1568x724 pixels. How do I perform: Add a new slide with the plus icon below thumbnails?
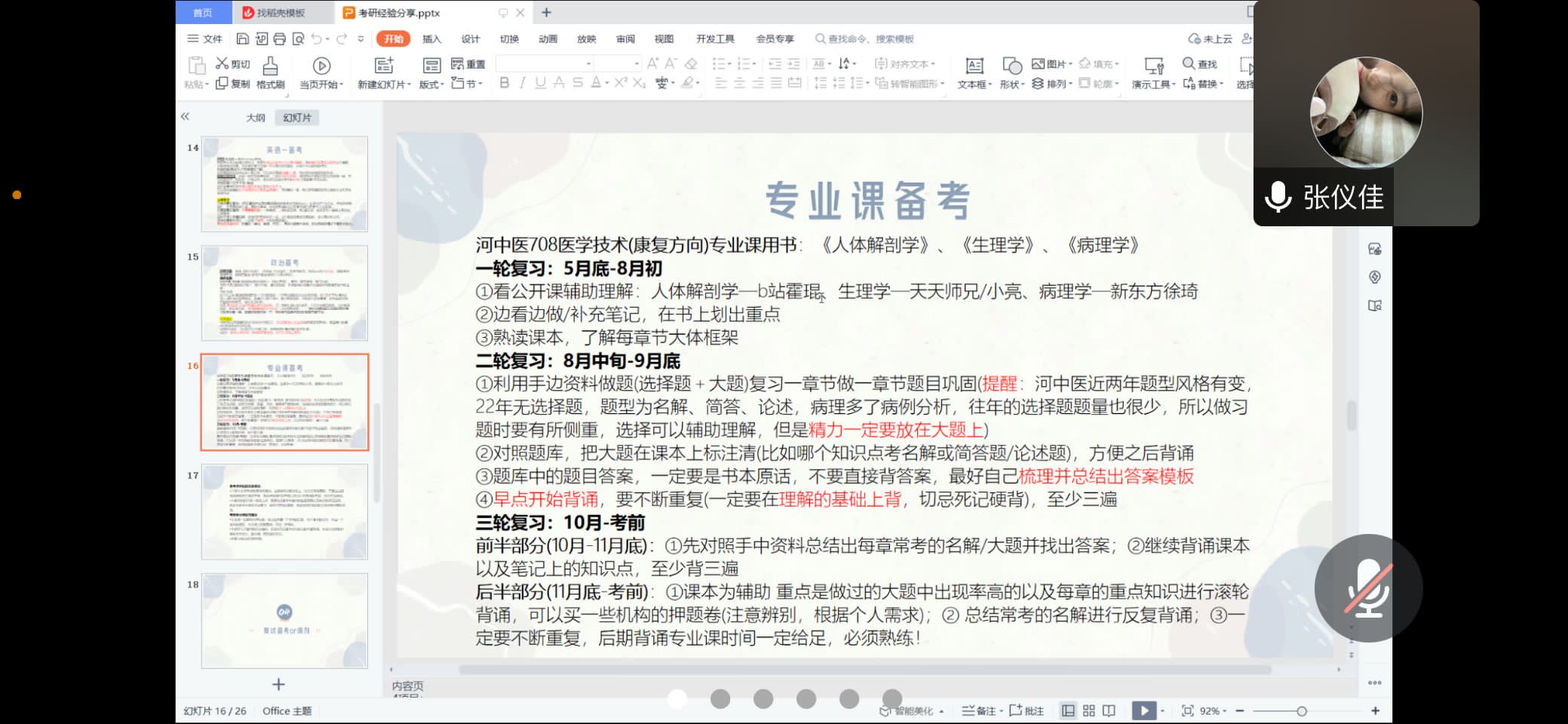click(x=278, y=684)
